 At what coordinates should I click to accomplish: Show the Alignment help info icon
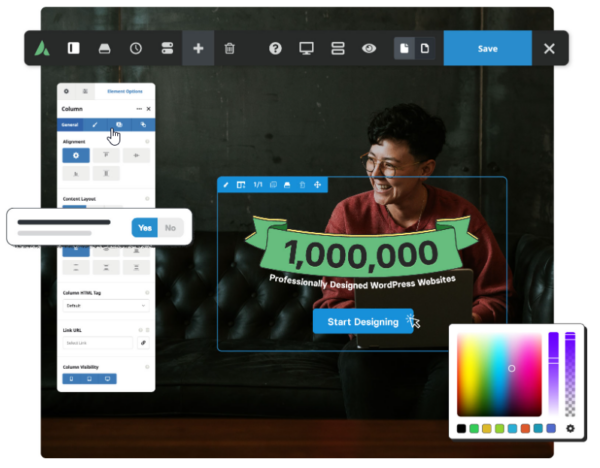(147, 142)
